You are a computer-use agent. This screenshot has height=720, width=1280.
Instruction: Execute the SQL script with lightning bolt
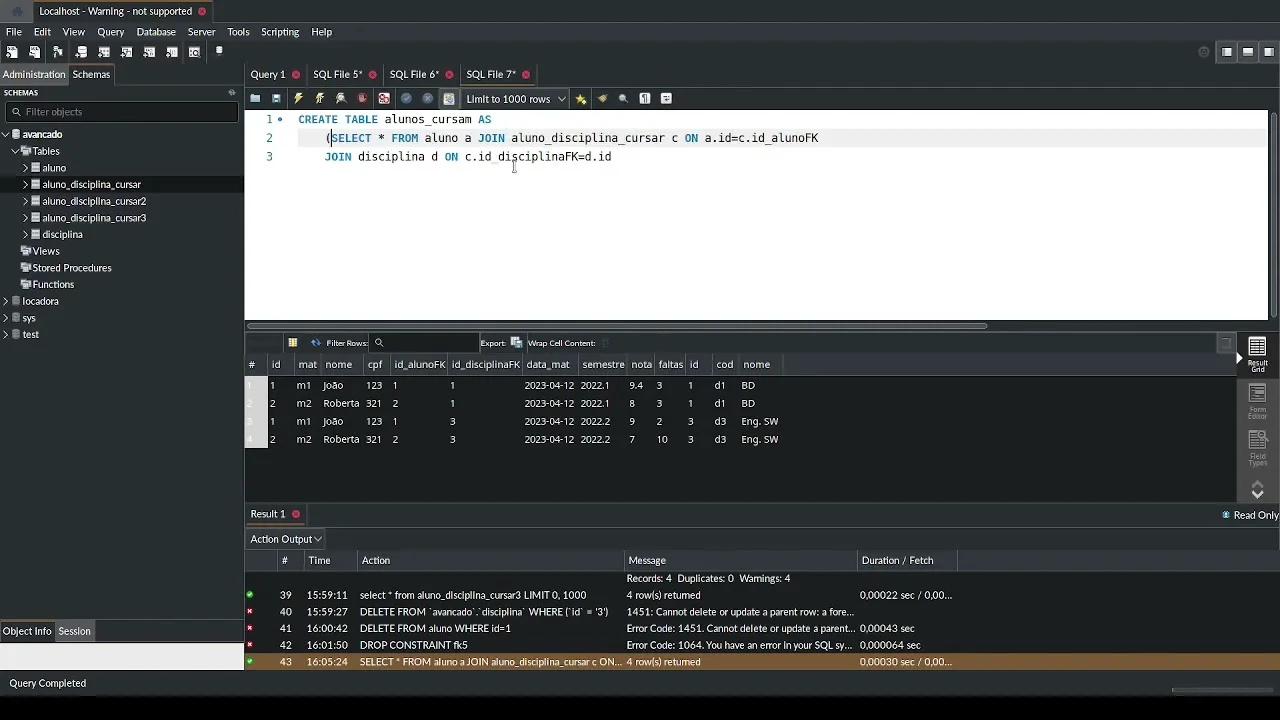[298, 99]
